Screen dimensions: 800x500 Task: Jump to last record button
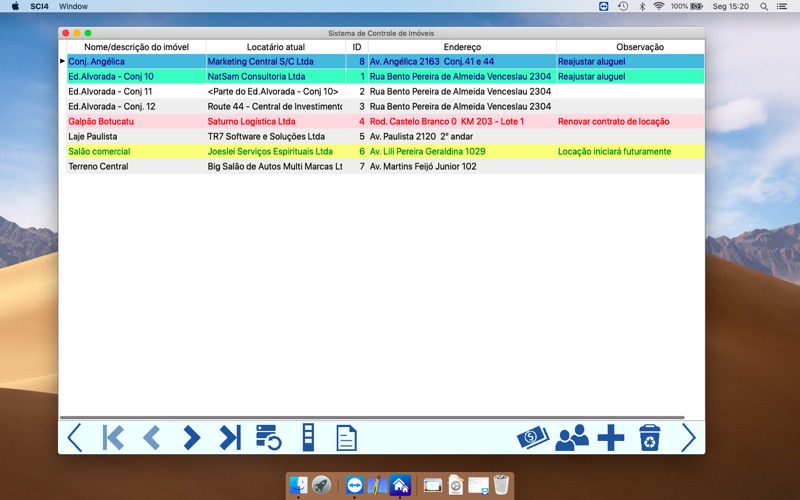(x=230, y=437)
